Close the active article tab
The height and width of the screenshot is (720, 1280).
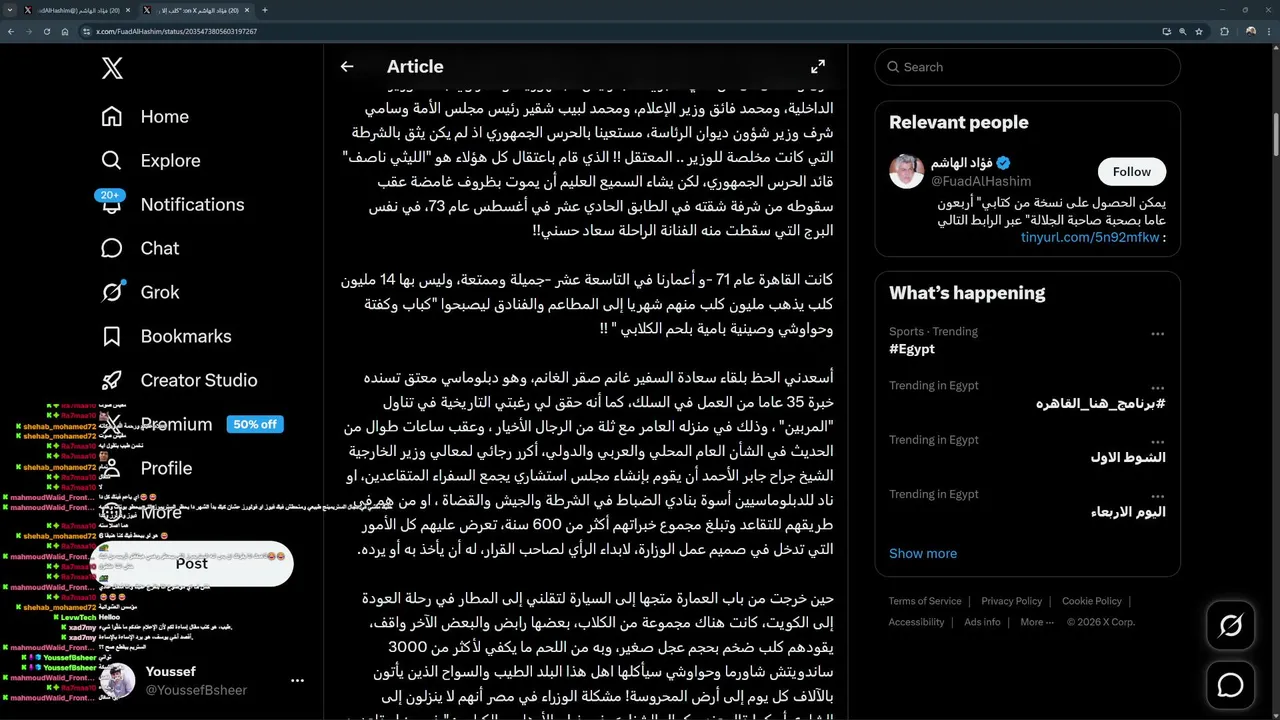pos(246,10)
